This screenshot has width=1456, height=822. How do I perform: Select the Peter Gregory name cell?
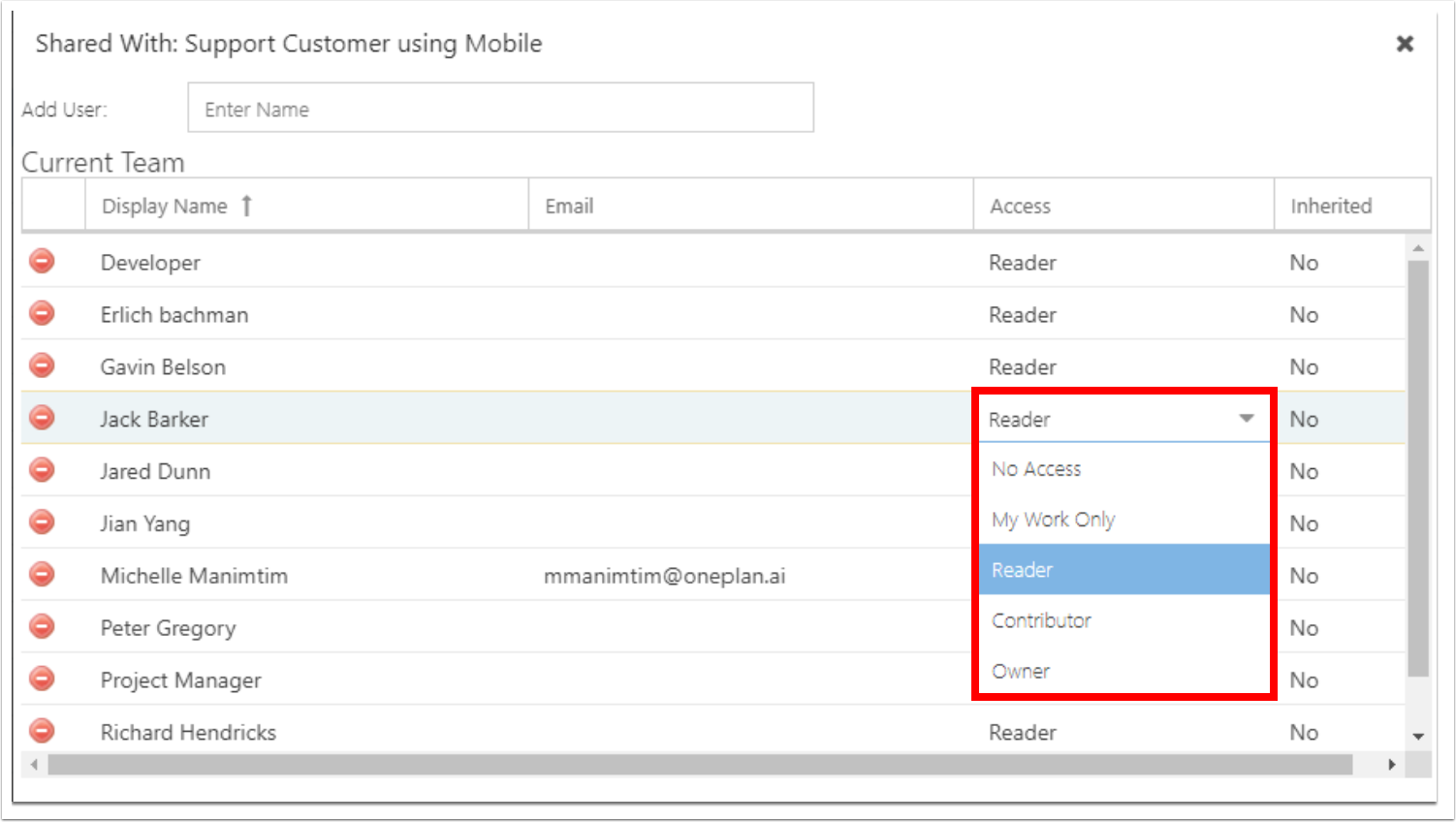[x=306, y=628]
